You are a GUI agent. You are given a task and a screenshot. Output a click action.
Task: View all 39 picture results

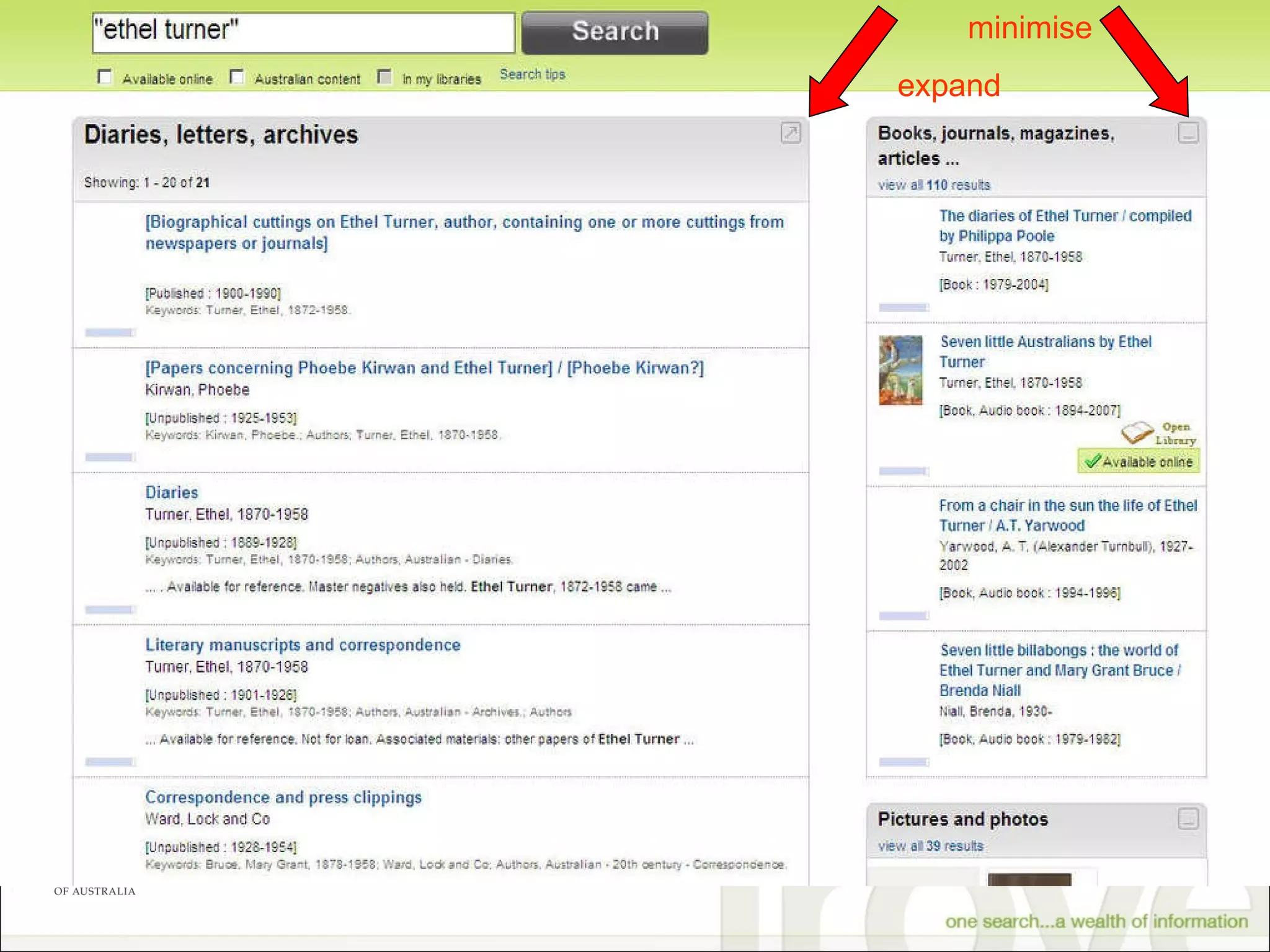click(x=930, y=846)
